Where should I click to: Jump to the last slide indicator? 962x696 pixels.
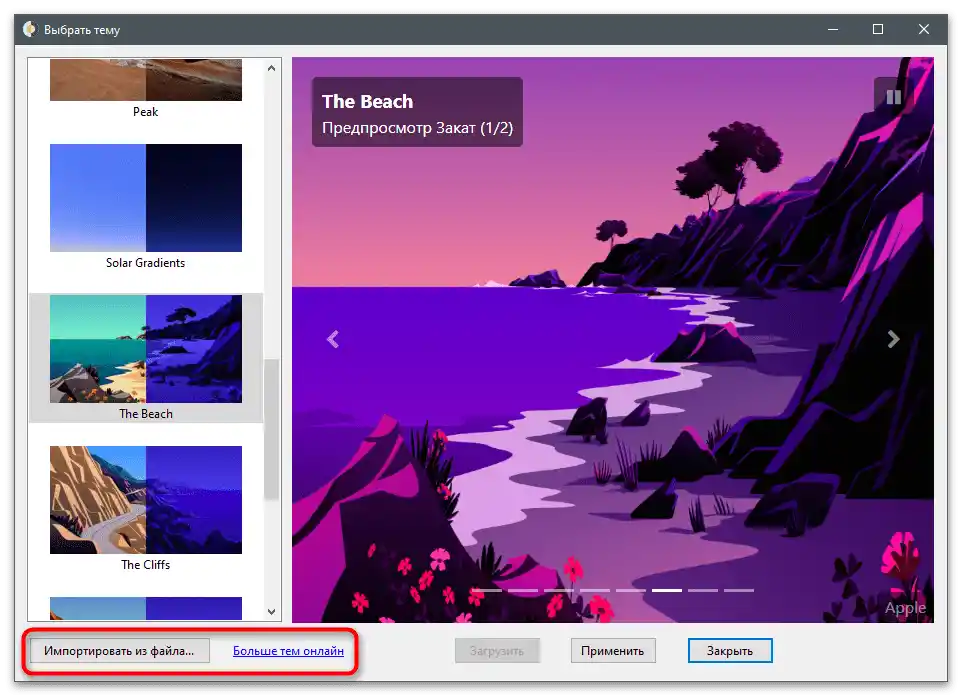coord(739,590)
